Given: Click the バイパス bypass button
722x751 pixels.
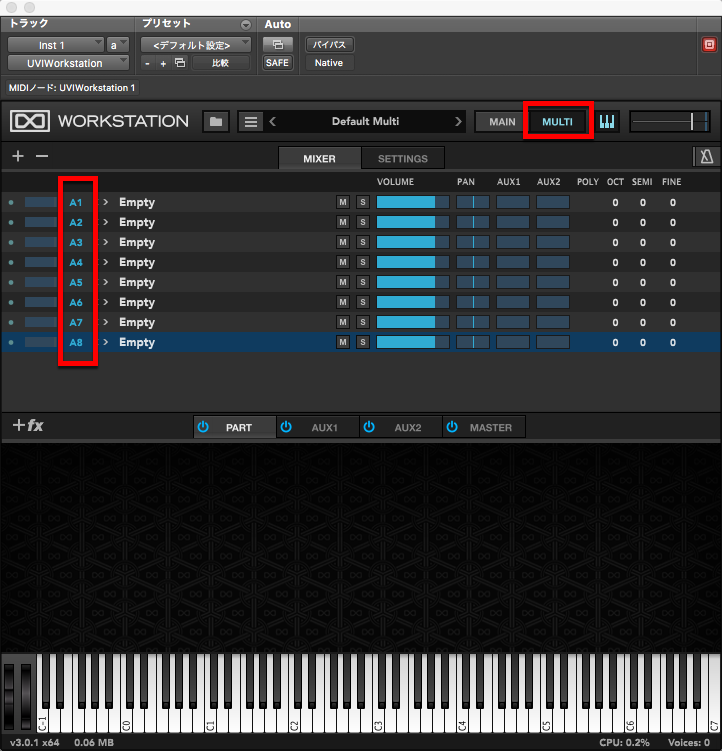Looking at the screenshot, I should click(329, 45).
